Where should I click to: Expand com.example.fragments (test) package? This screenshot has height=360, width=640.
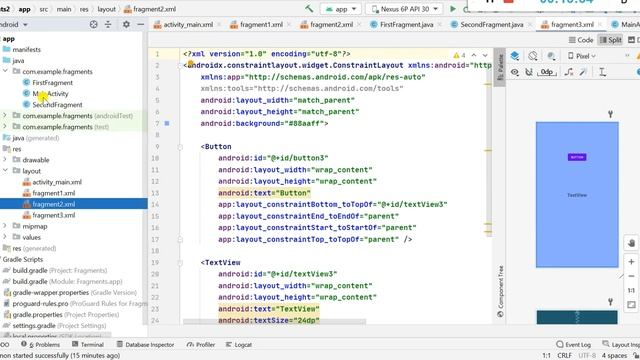(x=5, y=127)
